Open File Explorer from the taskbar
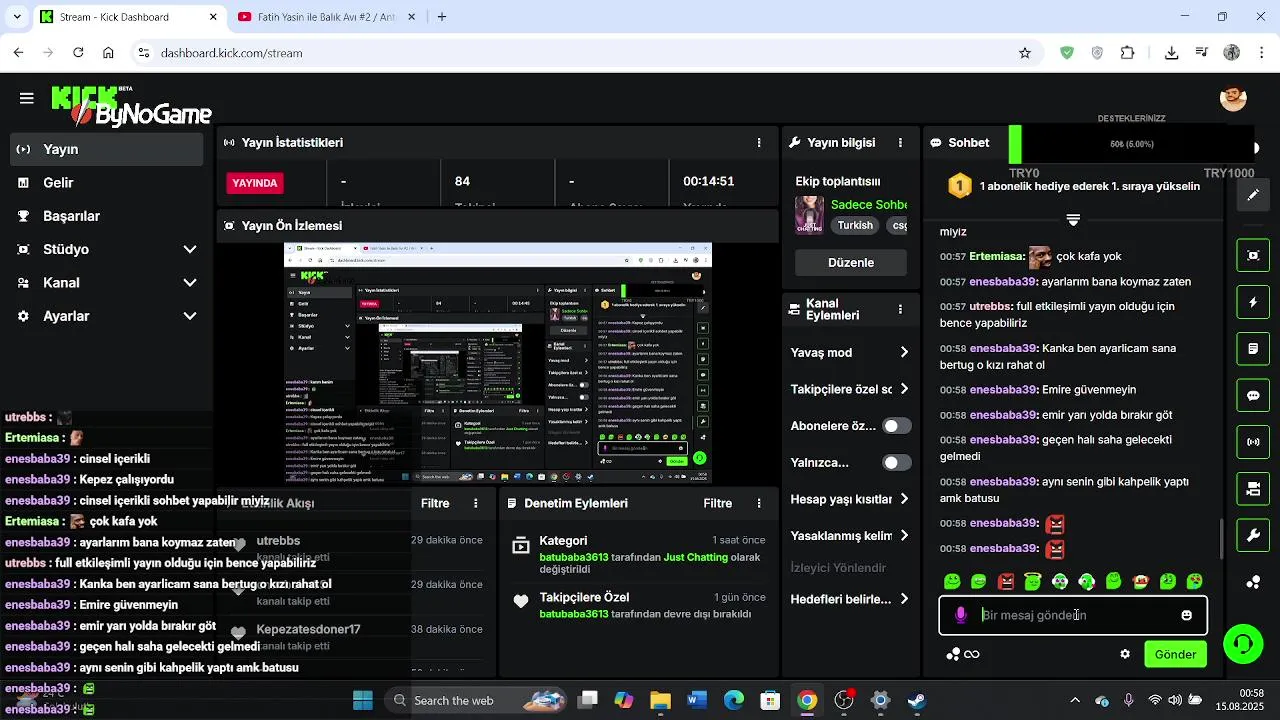The image size is (1280, 720). (x=660, y=700)
